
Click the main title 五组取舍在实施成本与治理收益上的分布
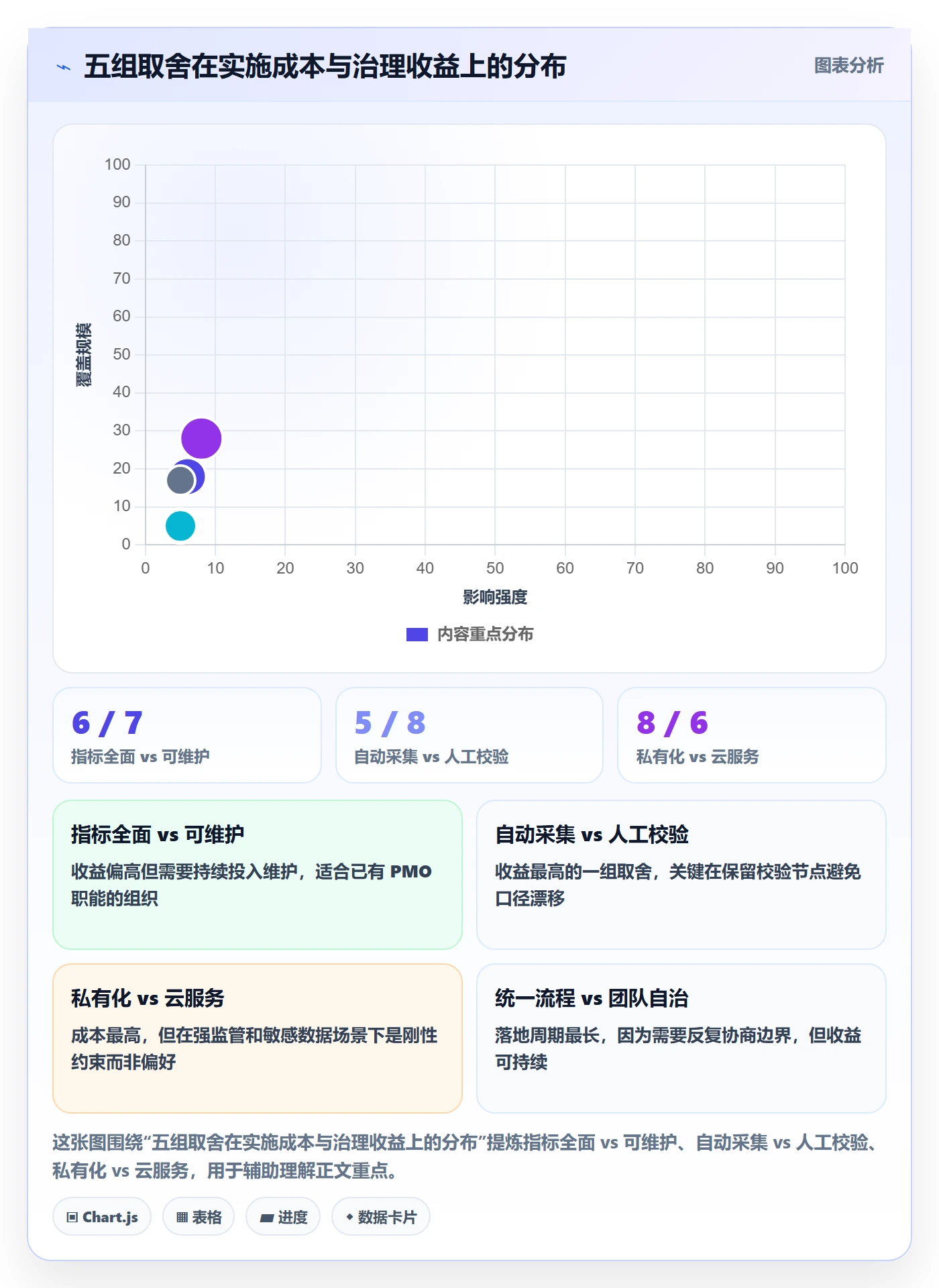pos(325,66)
